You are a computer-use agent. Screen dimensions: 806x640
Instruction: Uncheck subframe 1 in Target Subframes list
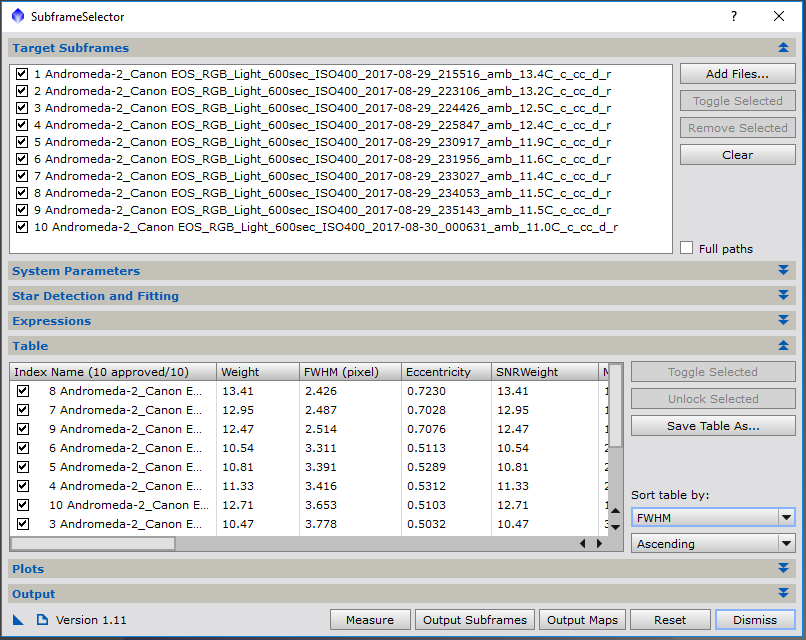pyautogui.click(x=22, y=74)
